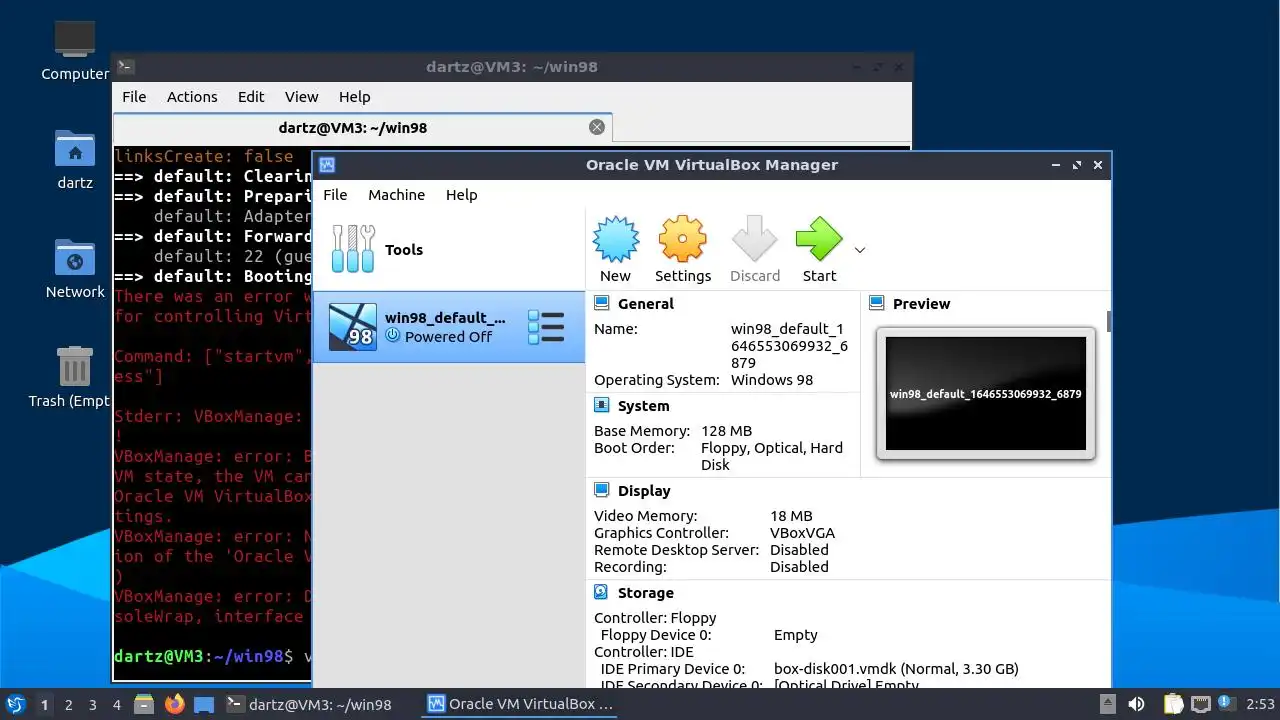Open the Actions menu in the terminal window
The image size is (1280, 720).
point(192,97)
